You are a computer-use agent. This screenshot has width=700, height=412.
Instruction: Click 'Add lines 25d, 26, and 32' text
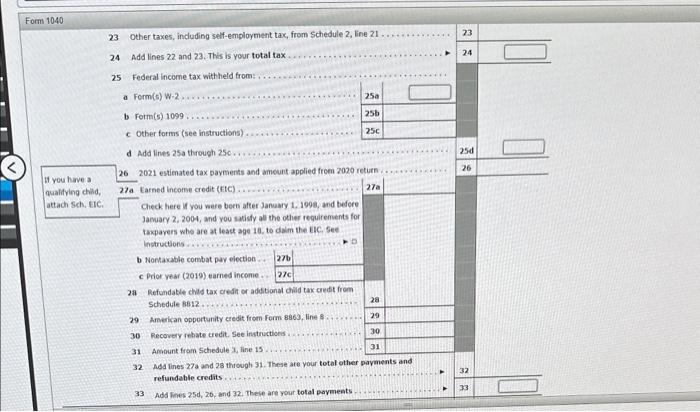(x=254, y=393)
